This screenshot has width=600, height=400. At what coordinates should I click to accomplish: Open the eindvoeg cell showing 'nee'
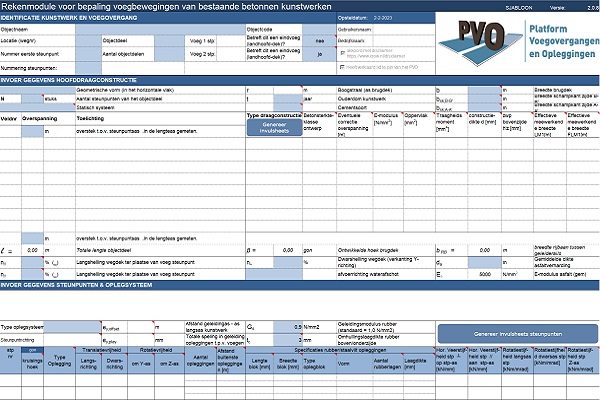pos(319,41)
